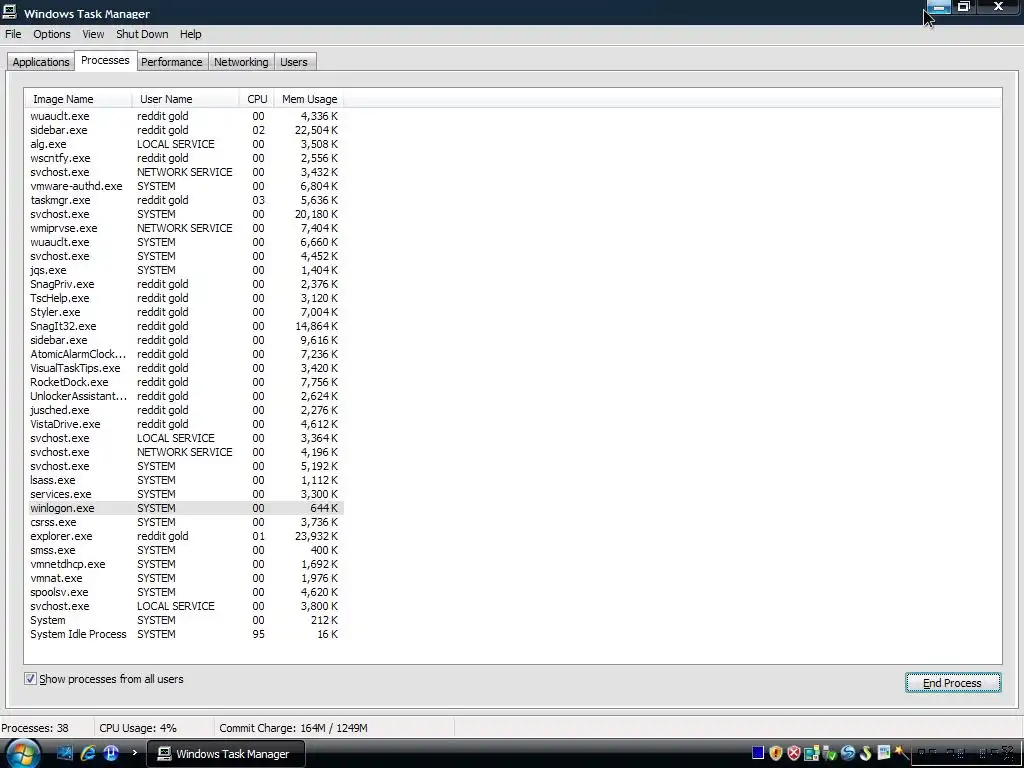This screenshot has width=1024, height=768.
Task: Select the alg.exe process
Action: [184, 144]
